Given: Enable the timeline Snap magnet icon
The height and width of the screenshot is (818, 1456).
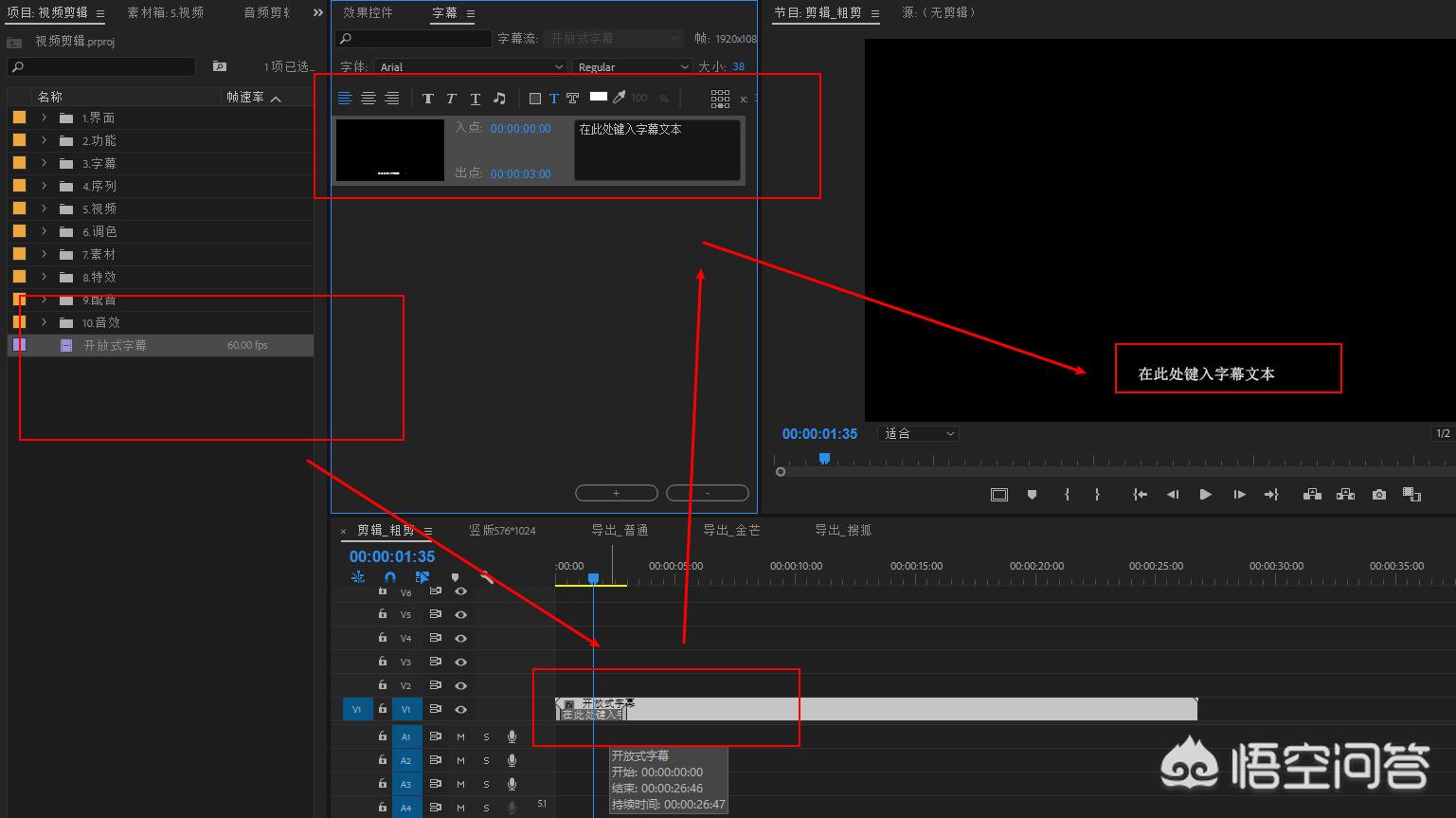Looking at the screenshot, I should [x=390, y=577].
